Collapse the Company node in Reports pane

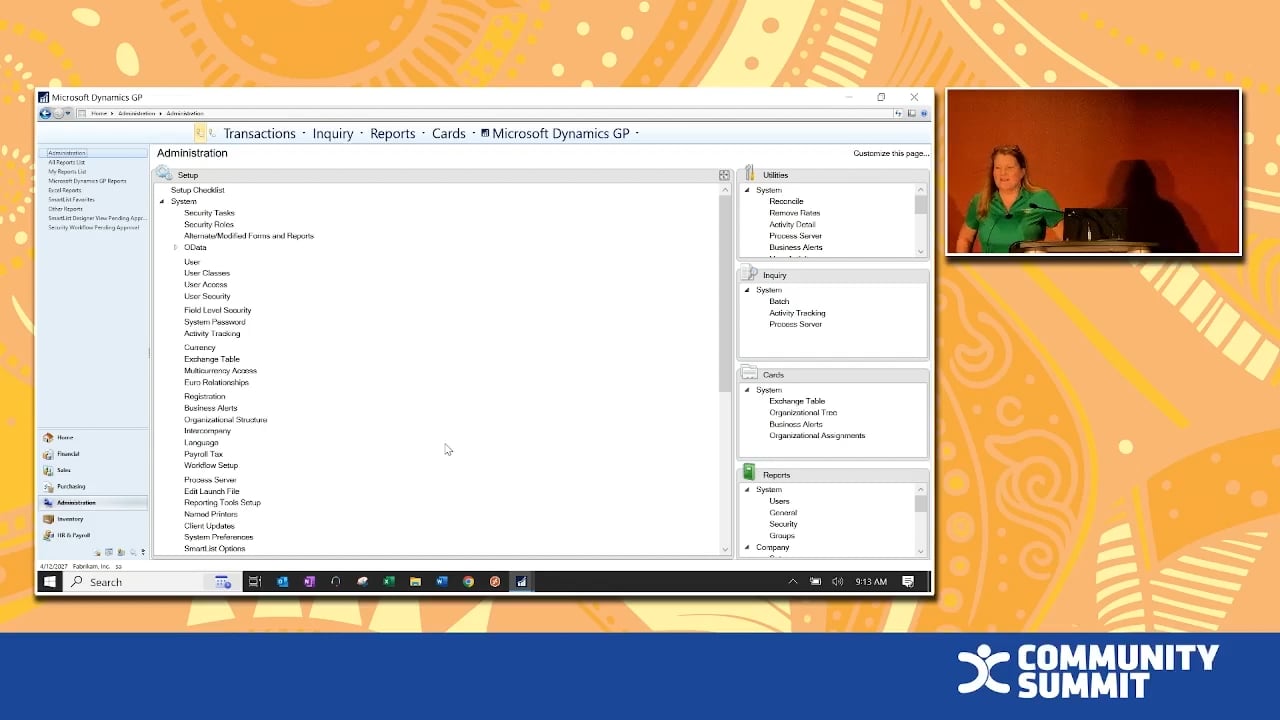click(x=747, y=548)
